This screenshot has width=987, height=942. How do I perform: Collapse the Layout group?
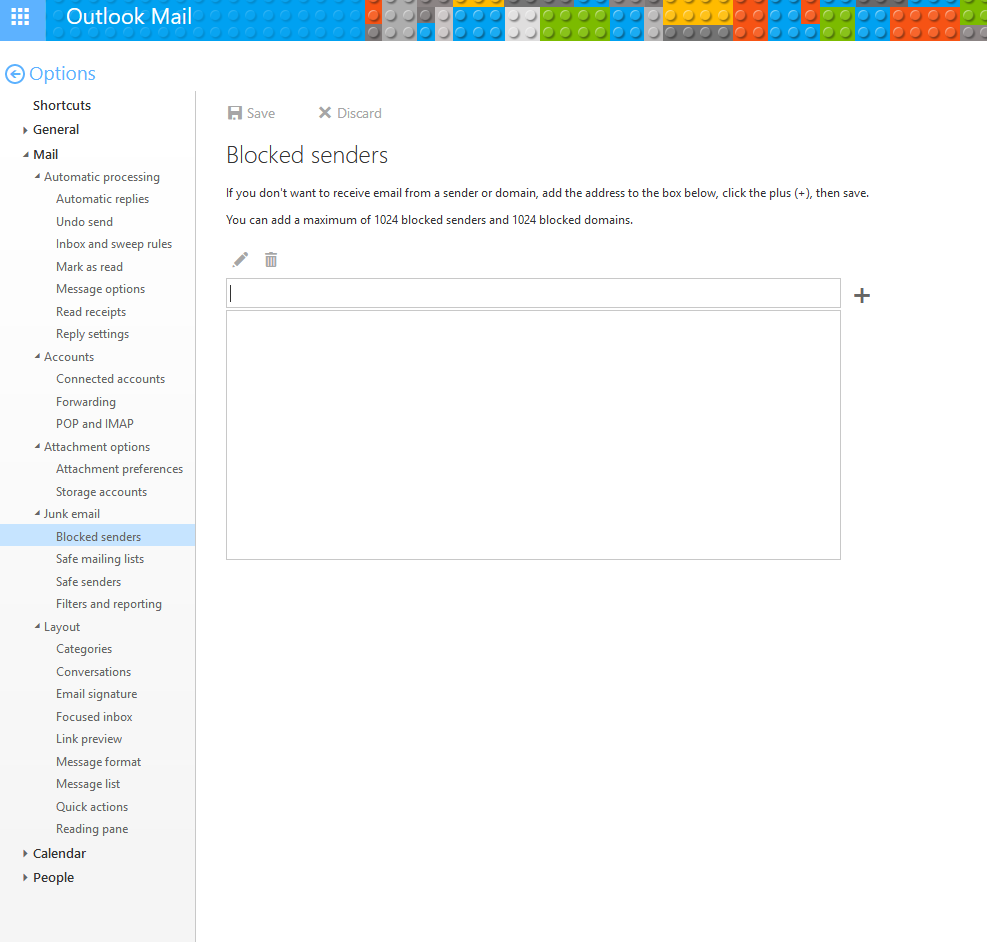pyautogui.click(x=37, y=627)
